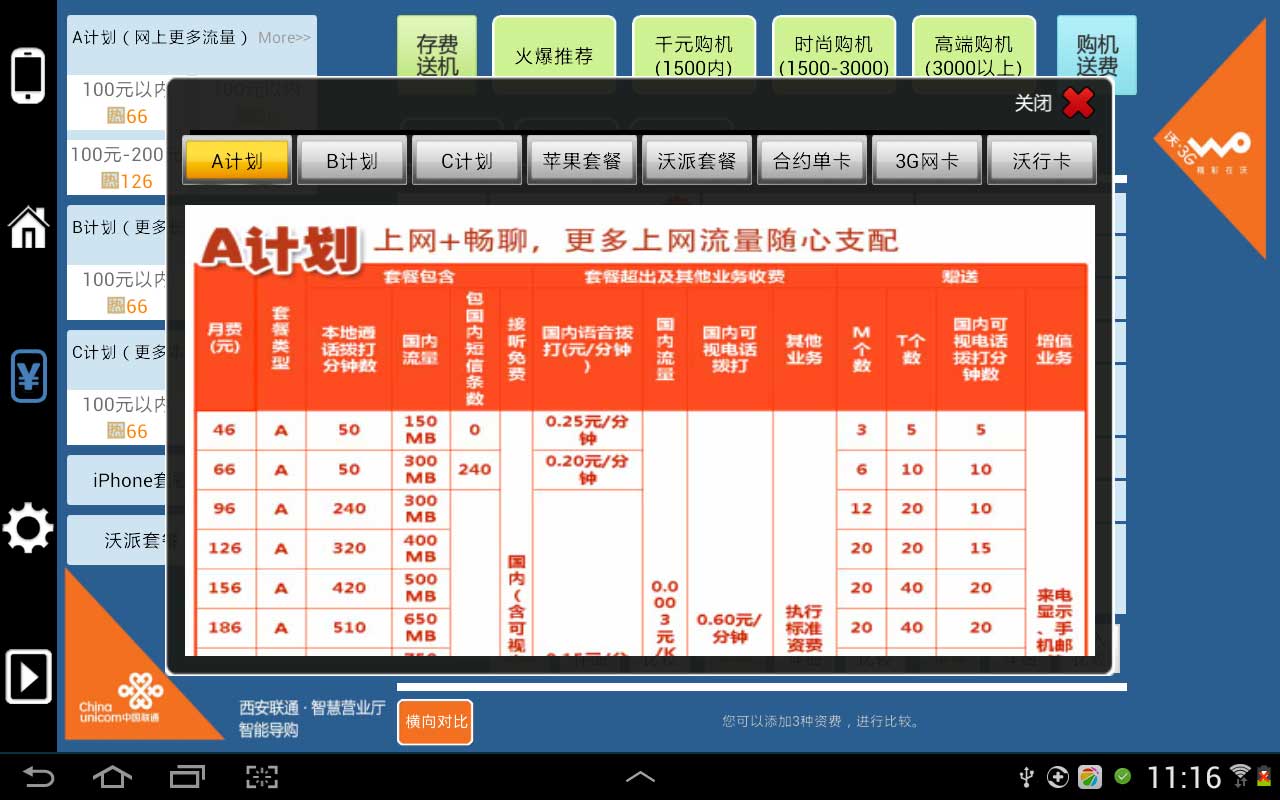
Task: Open the 沃派套餐 tab
Action: pos(697,161)
